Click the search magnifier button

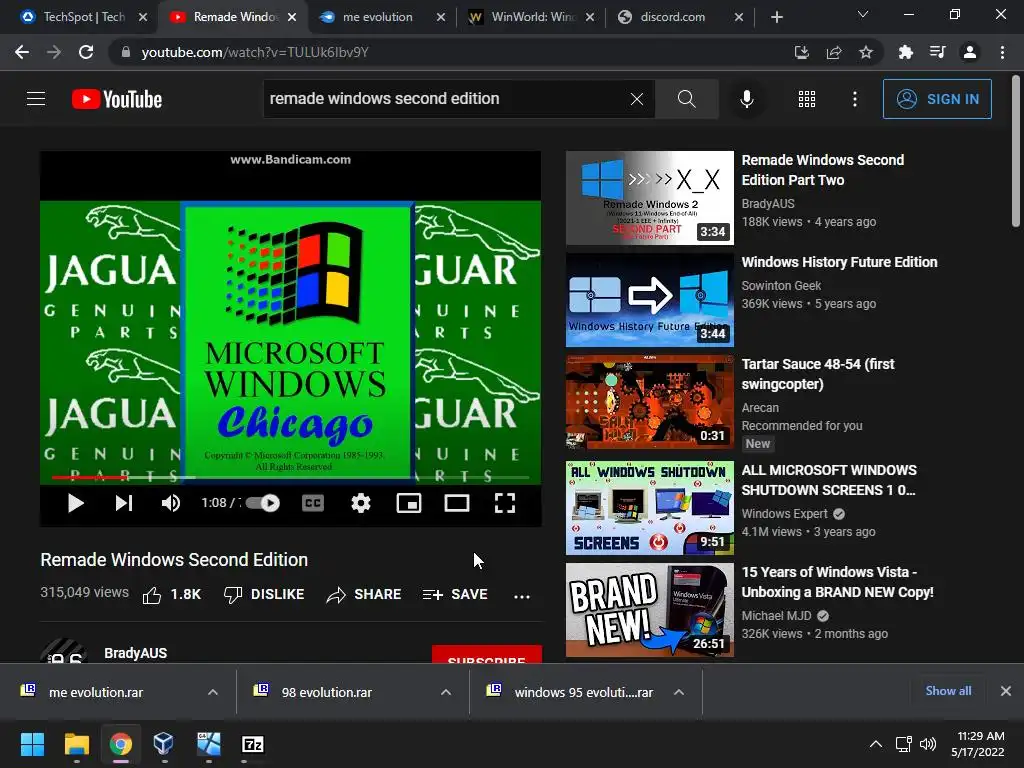point(686,99)
